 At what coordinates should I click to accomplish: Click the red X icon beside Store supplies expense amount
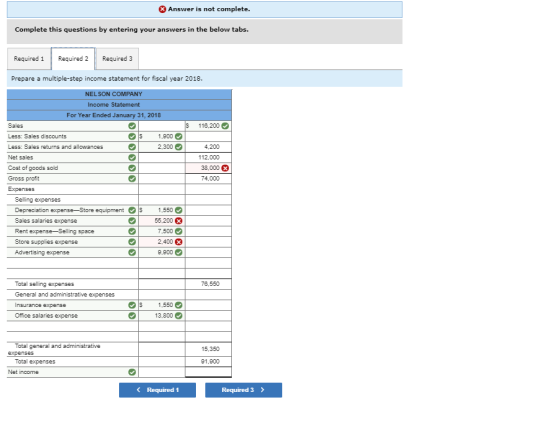coord(179,242)
